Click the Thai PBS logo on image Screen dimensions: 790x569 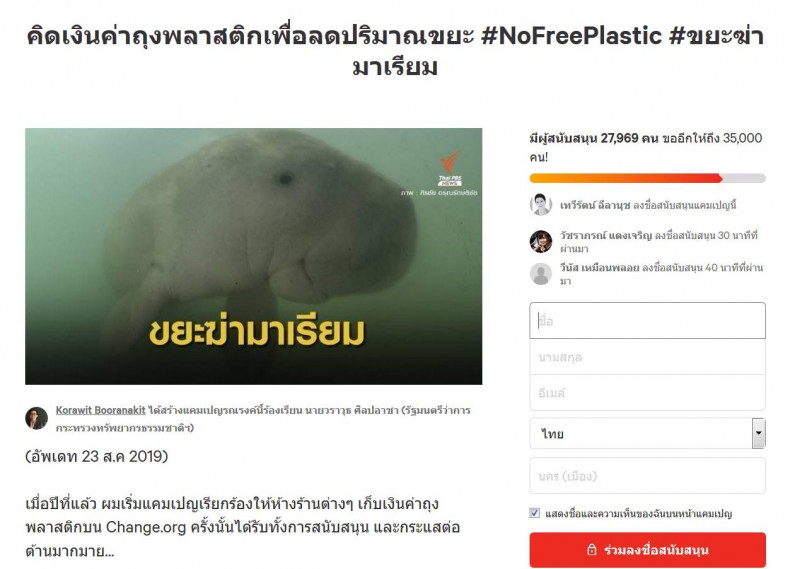tap(450, 168)
